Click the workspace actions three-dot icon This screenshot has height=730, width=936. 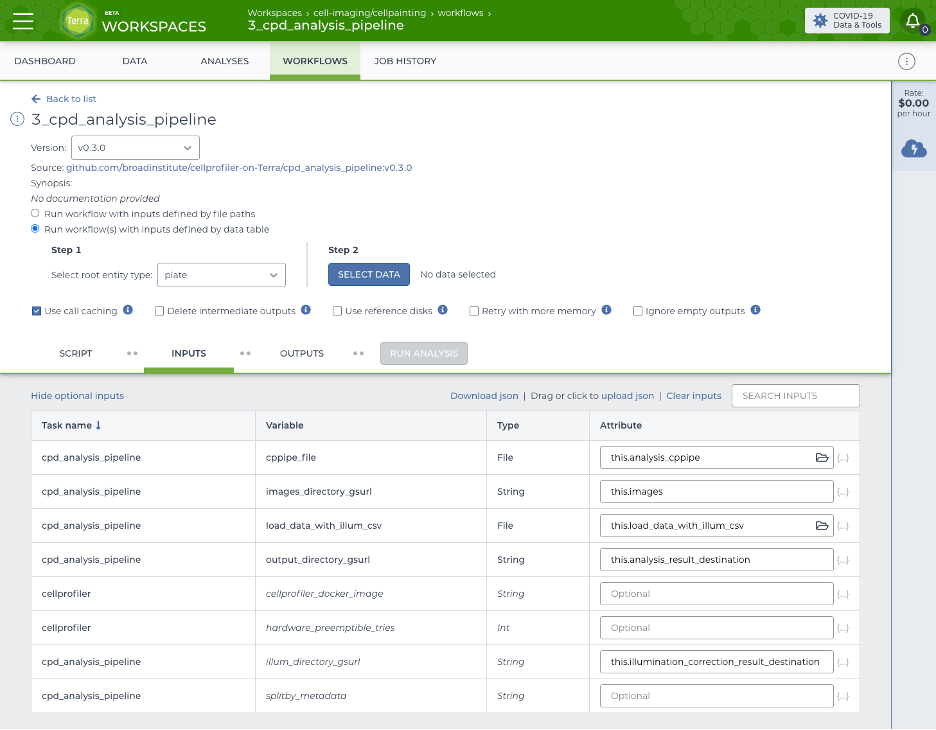pyautogui.click(x=906, y=61)
